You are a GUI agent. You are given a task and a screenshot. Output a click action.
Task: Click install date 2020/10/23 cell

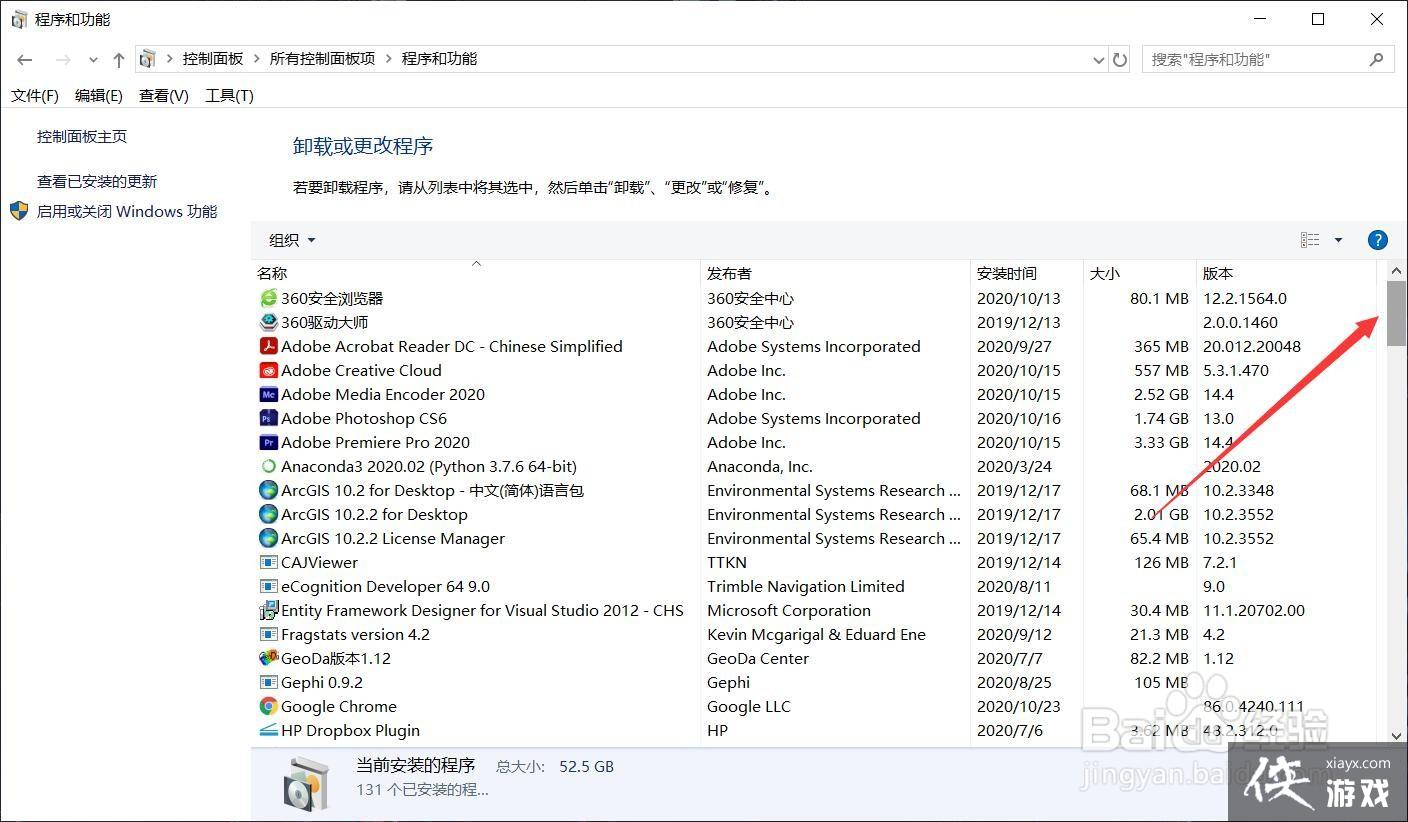pos(1018,706)
